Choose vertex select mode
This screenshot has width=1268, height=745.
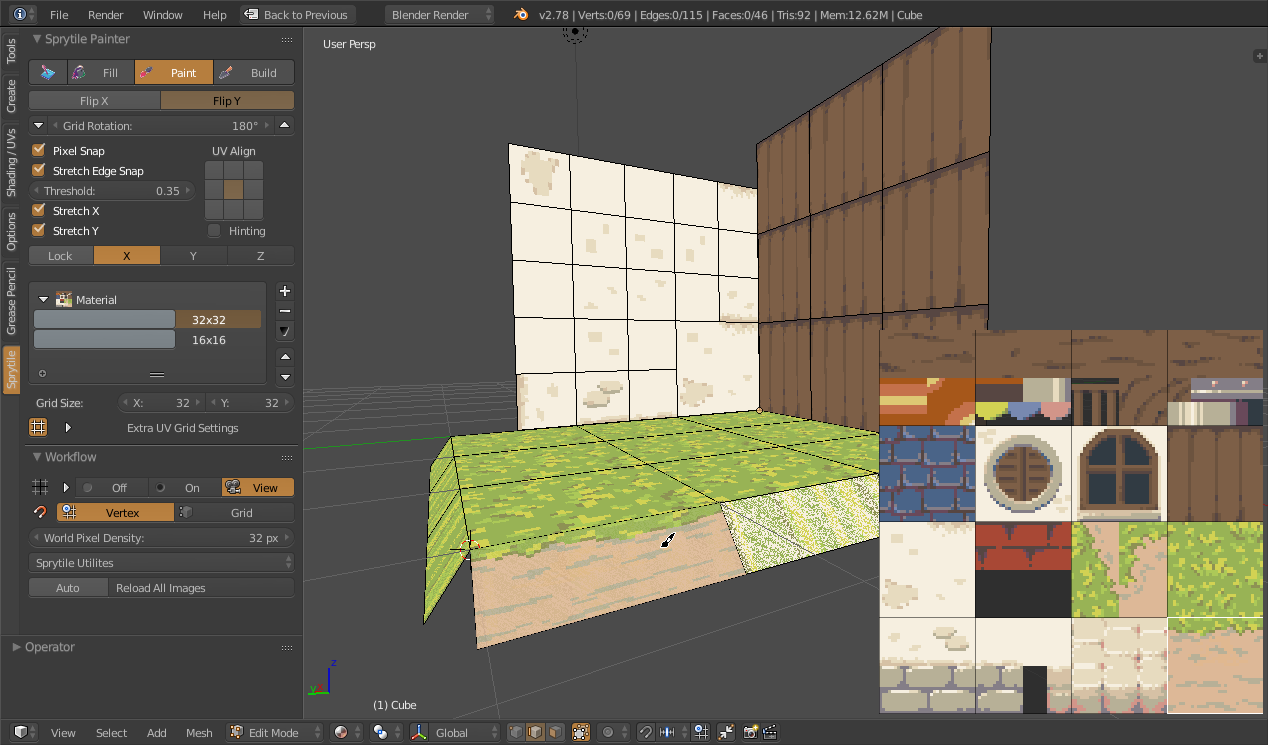[517, 732]
